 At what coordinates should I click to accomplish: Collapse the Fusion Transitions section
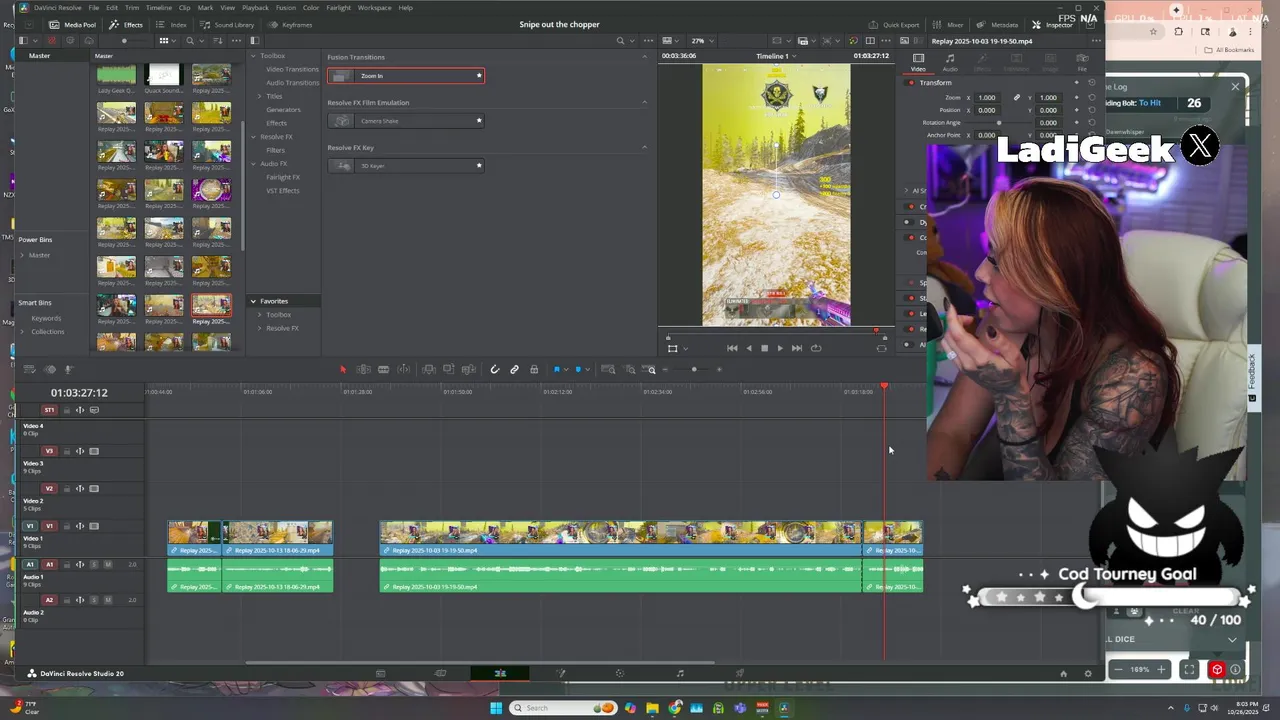644,57
